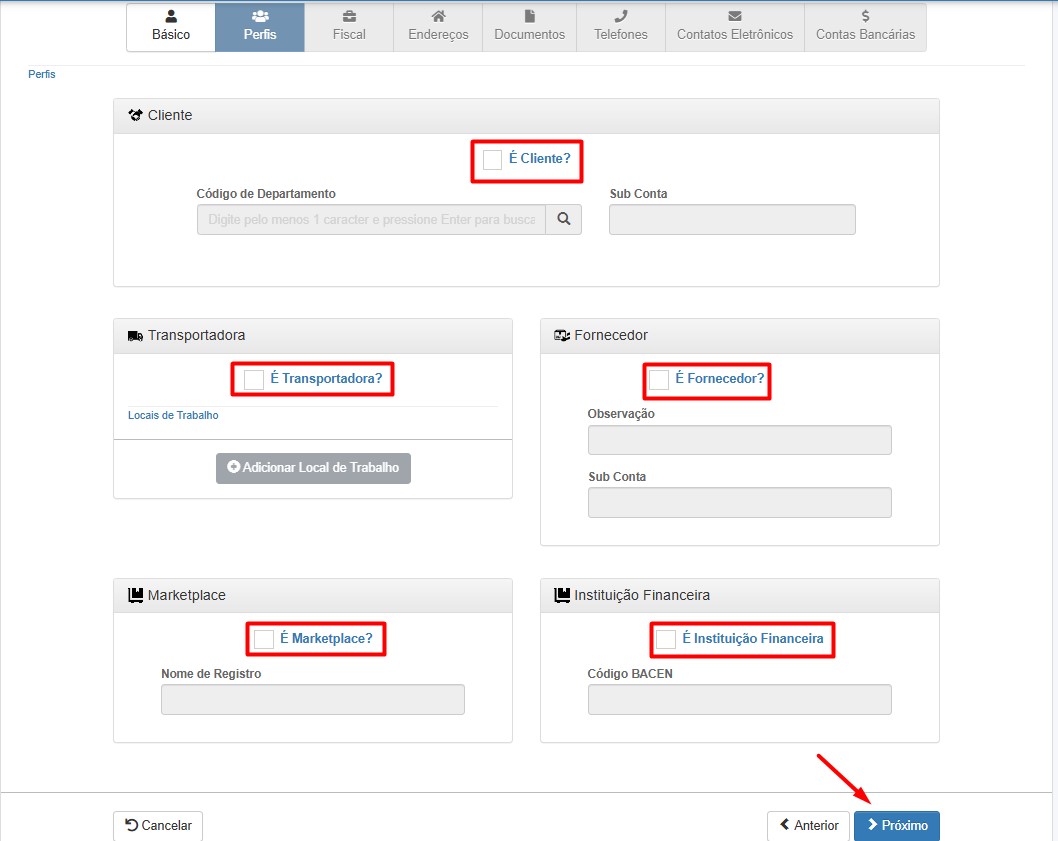Go to the Contas Bancárias tab

coord(865,27)
